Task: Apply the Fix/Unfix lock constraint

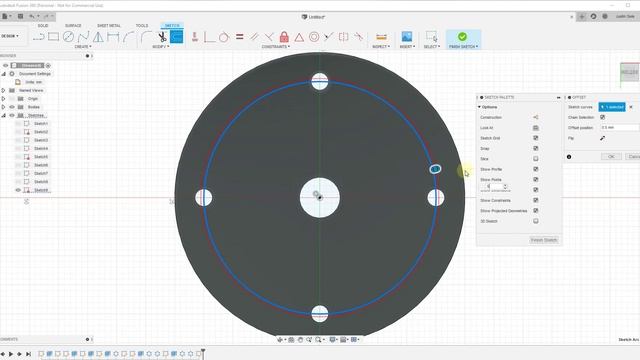Action: click(x=284, y=37)
